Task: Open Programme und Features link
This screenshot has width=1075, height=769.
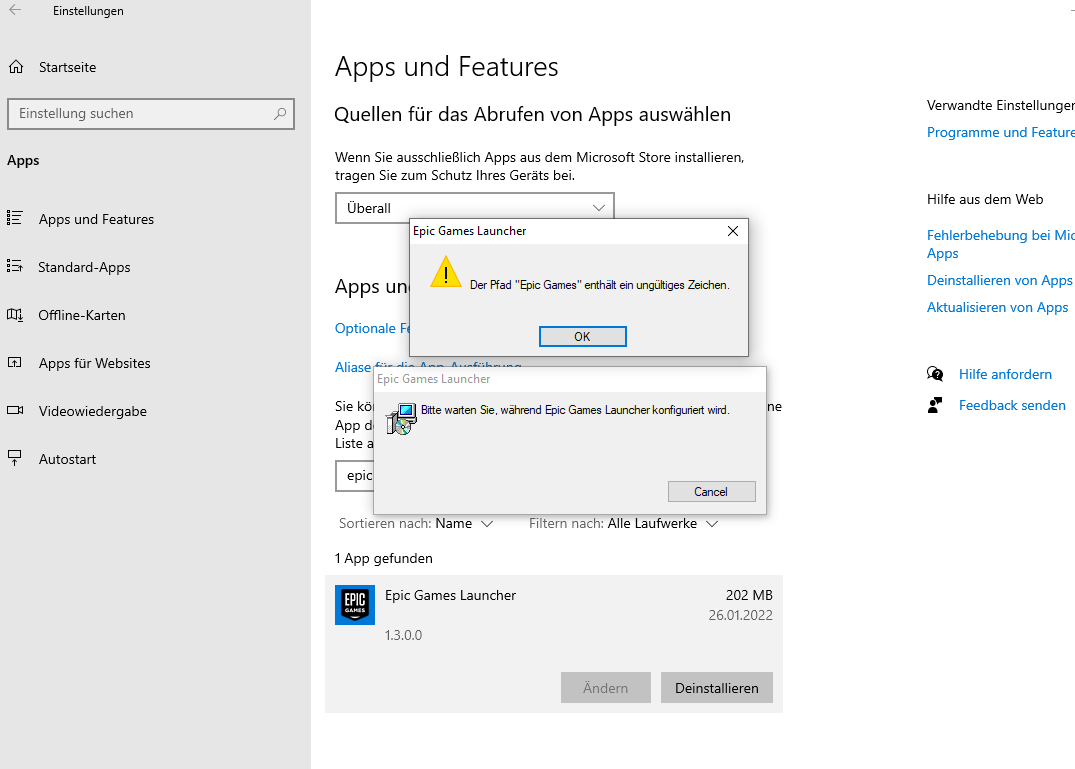Action: (x=1000, y=132)
